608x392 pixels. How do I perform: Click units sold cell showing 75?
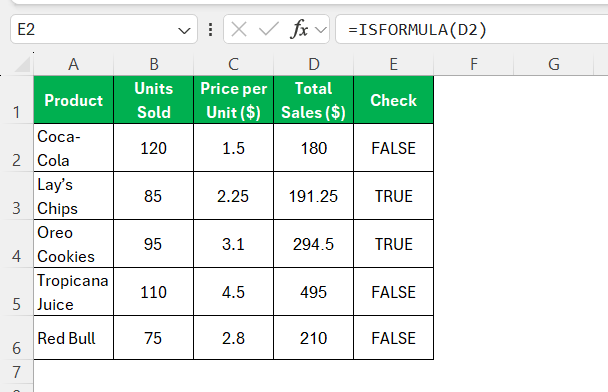[x=154, y=338]
